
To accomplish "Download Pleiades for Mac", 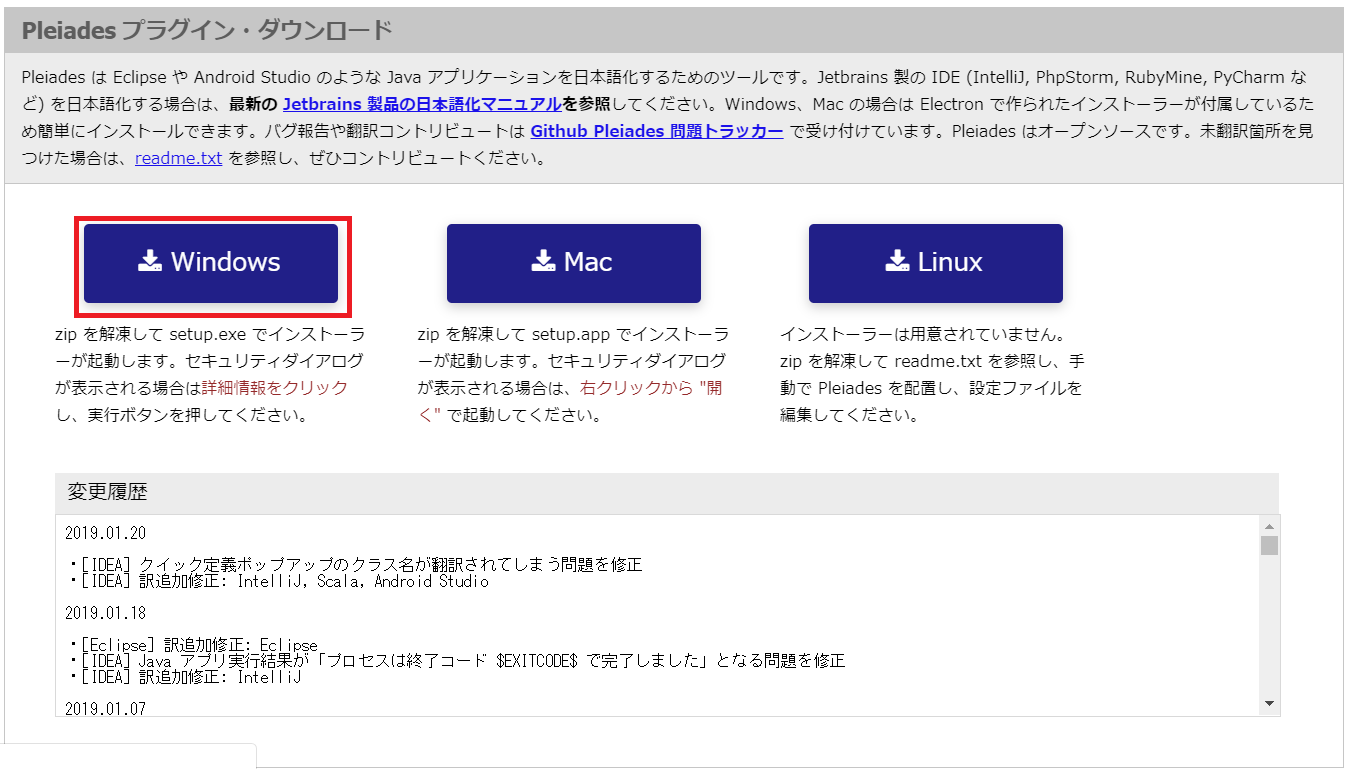I will (x=573, y=261).
